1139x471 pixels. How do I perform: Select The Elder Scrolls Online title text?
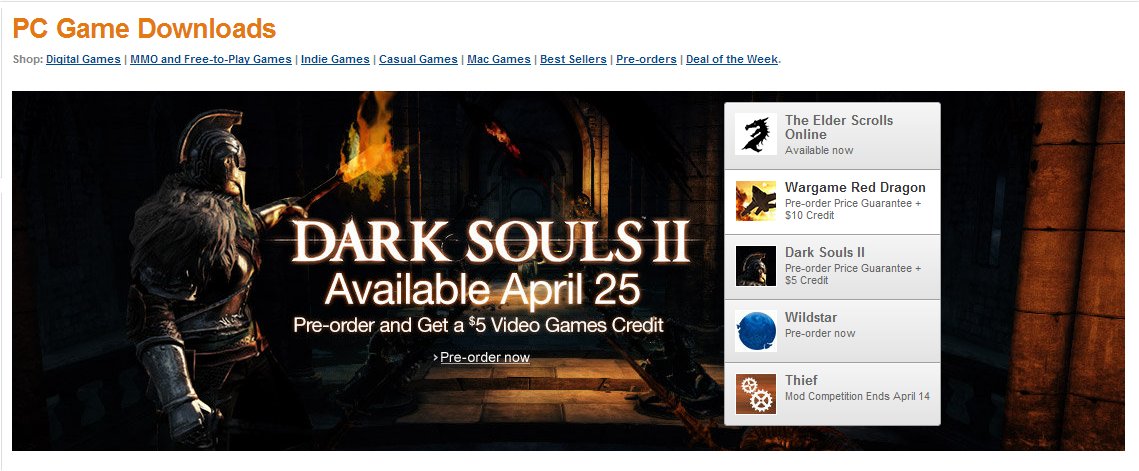(839, 127)
